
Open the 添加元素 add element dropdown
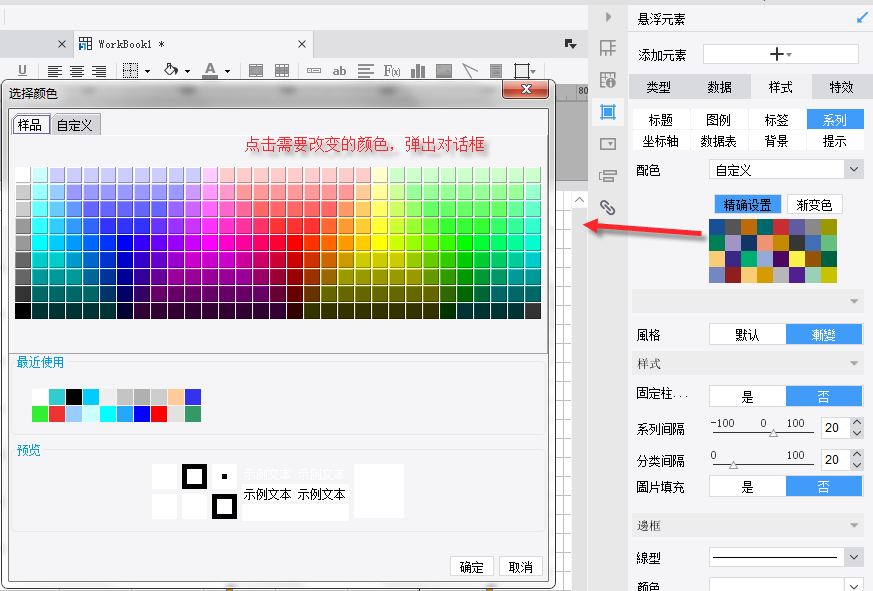pos(780,54)
